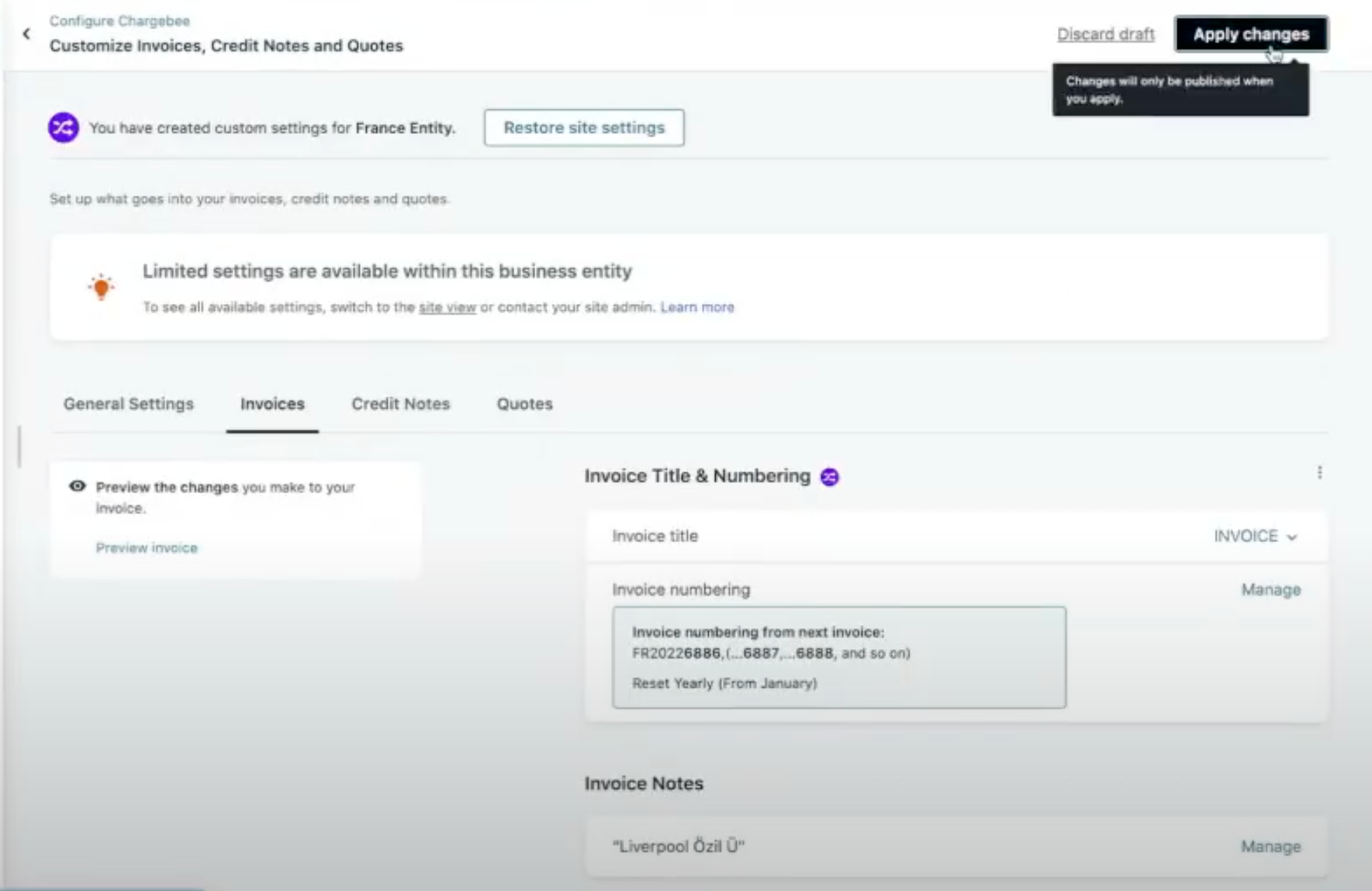
Task: Click the eye icon beside Preview the changes
Action: click(x=78, y=486)
